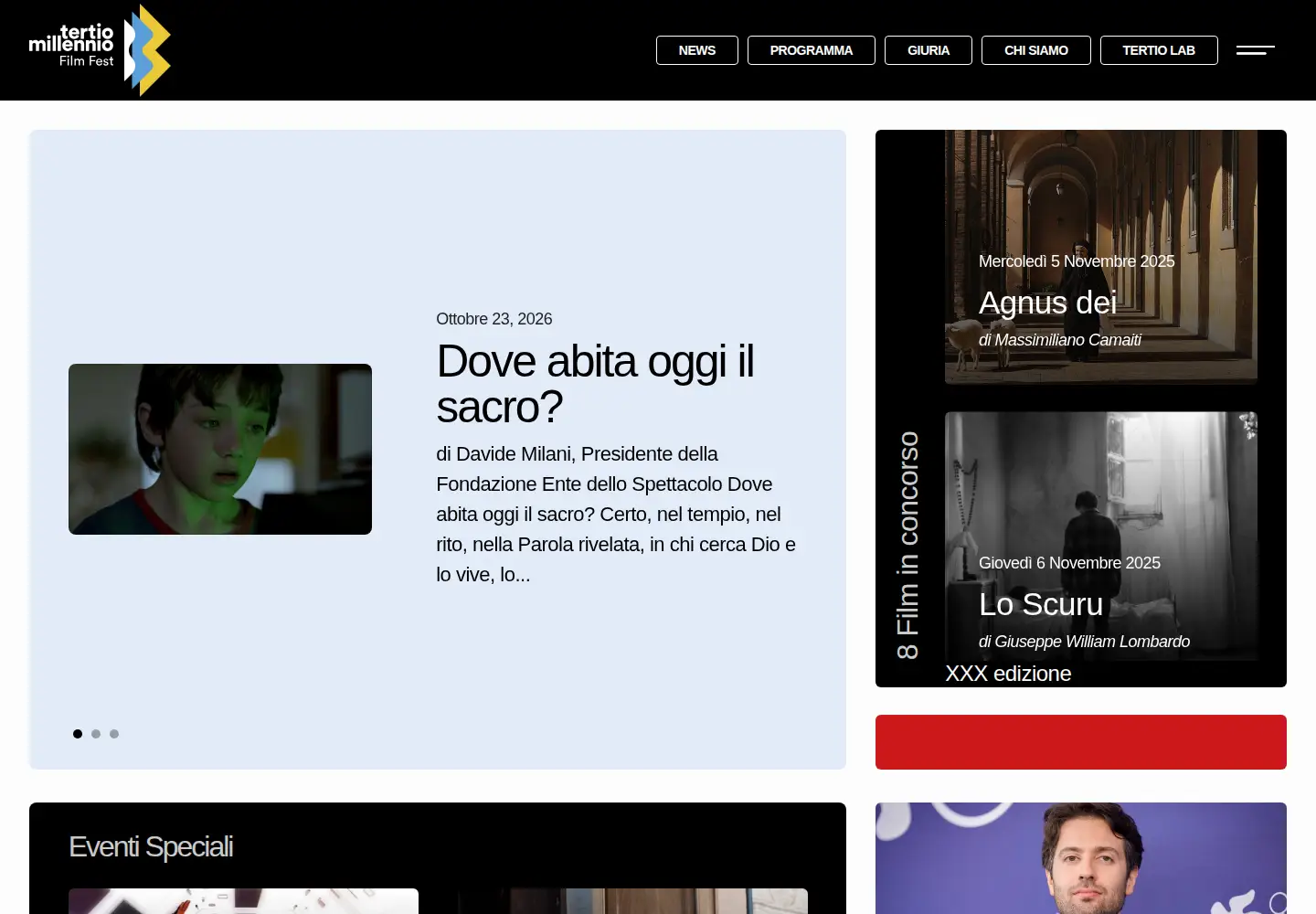Open the first Eventi Speciali thumbnail
Image resolution: width=1316 pixels, height=914 pixels.
[243, 901]
